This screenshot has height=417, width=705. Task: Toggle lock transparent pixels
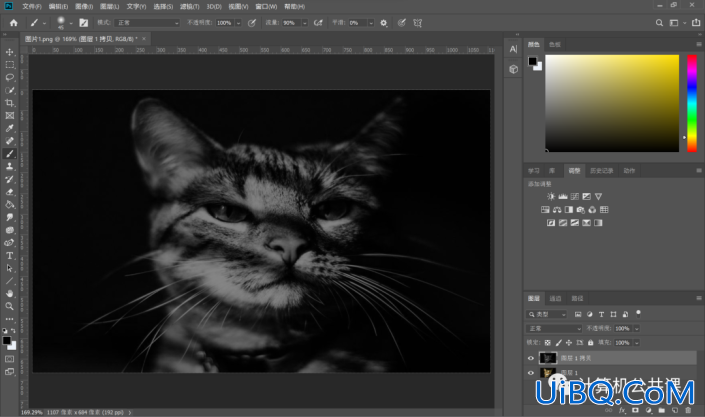point(548,343)
